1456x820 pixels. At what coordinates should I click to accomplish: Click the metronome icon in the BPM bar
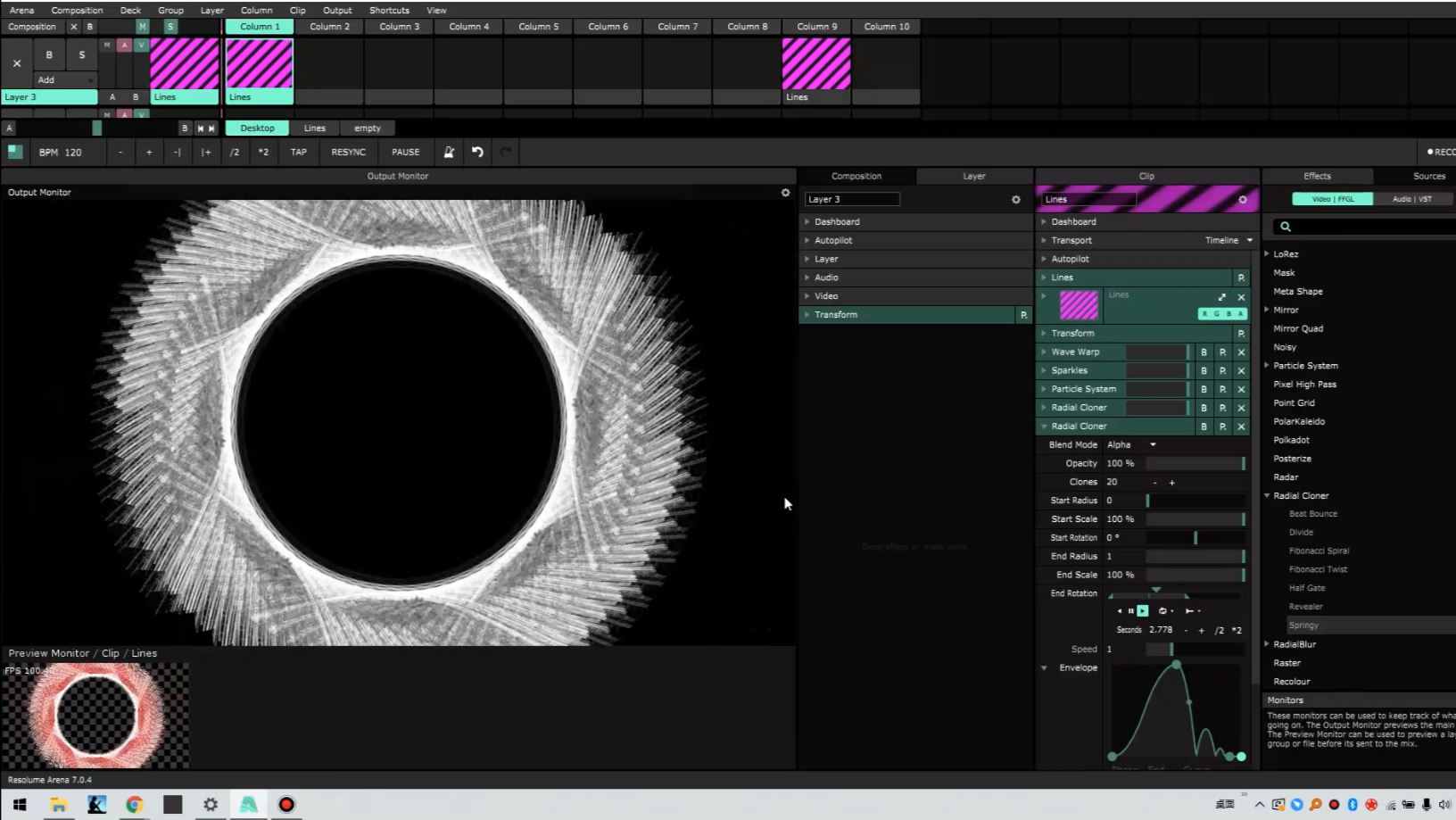[449, 153]
